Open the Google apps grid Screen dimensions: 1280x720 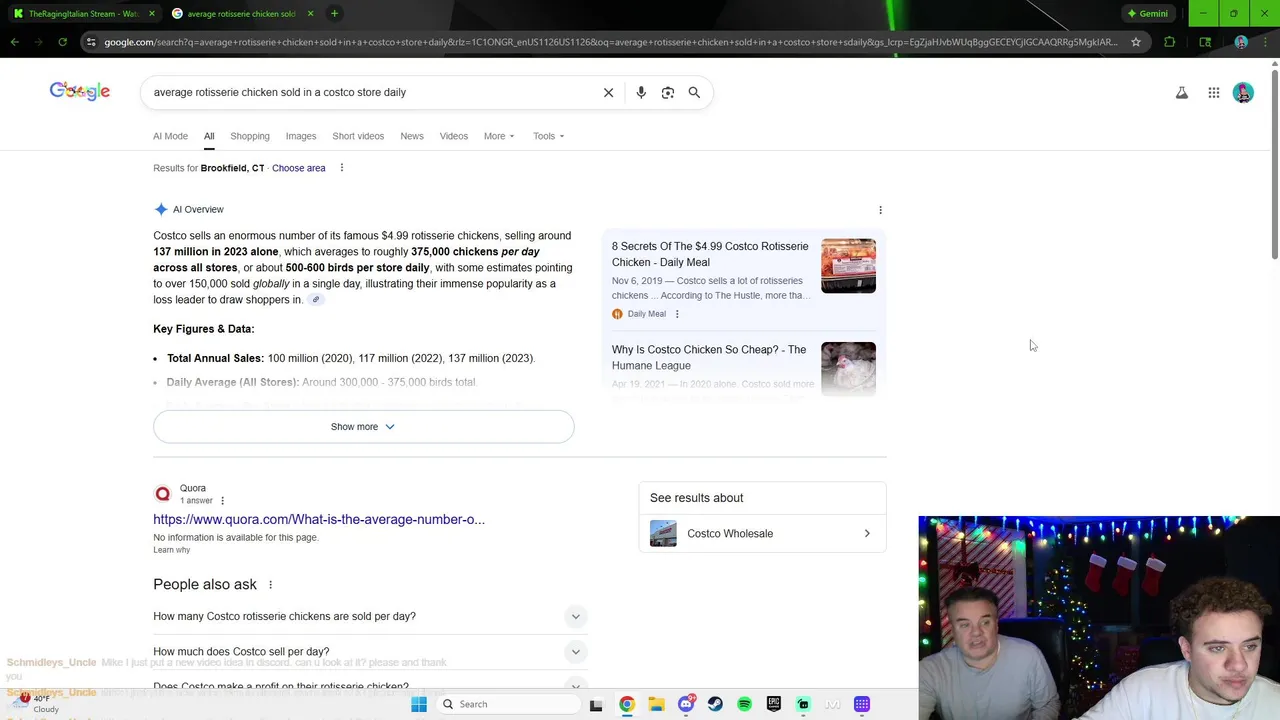(x=1214, y=93)
